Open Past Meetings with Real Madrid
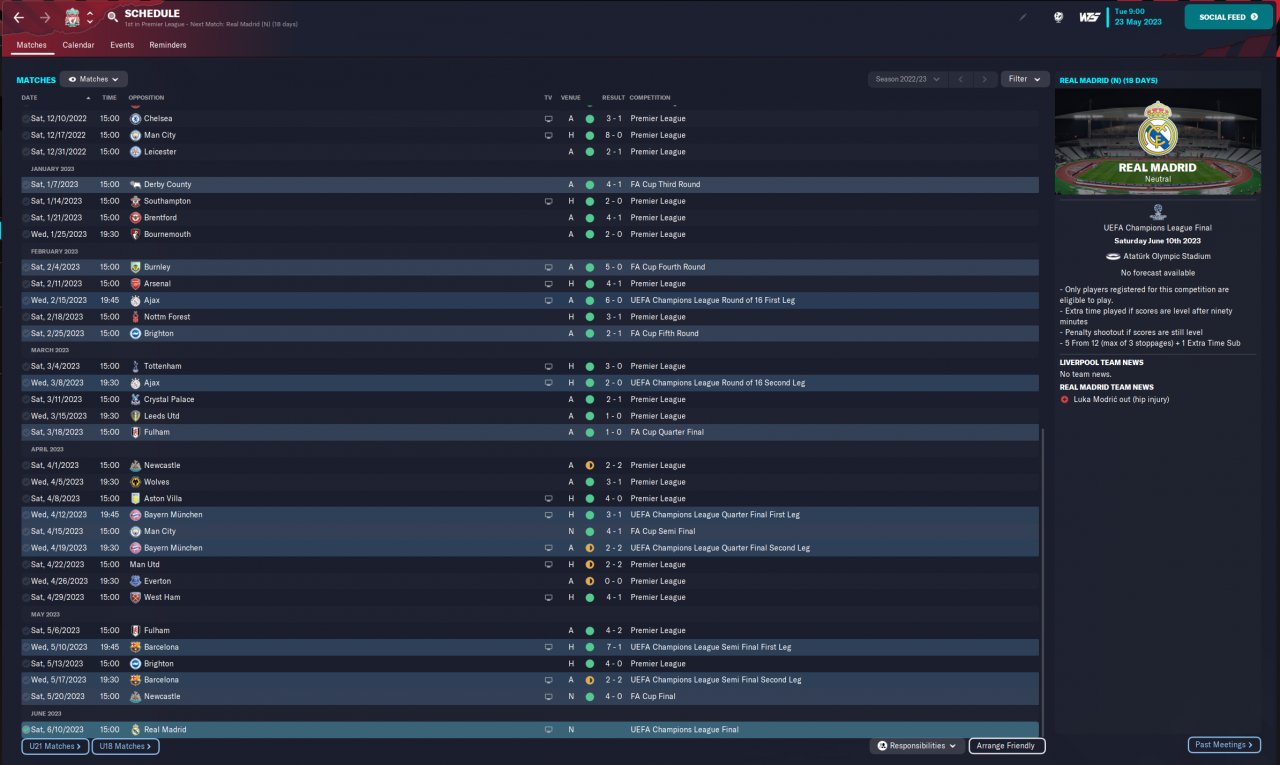This screenshot has width=1280, height=765. (x=1224, y=745)
